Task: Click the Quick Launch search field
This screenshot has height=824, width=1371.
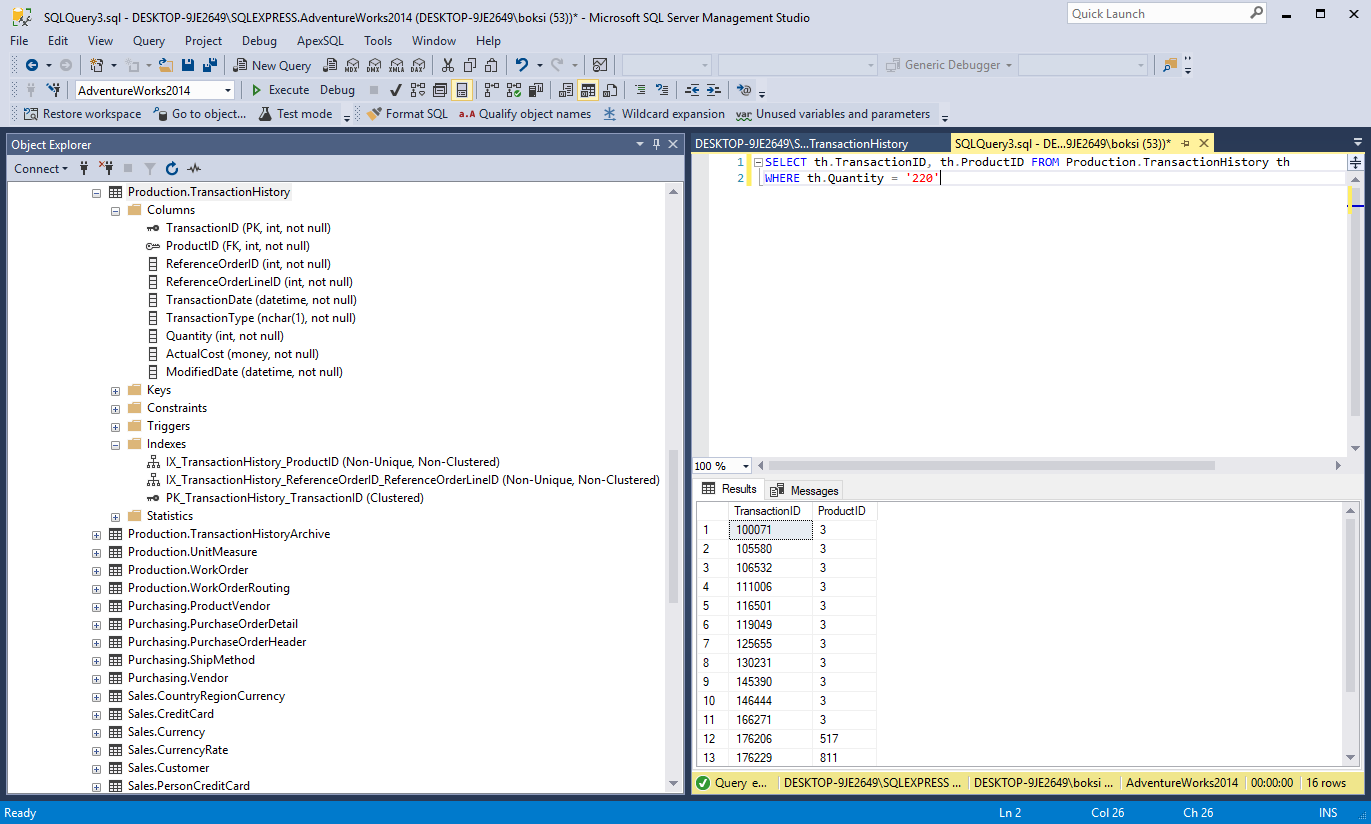Action: 1157,14
